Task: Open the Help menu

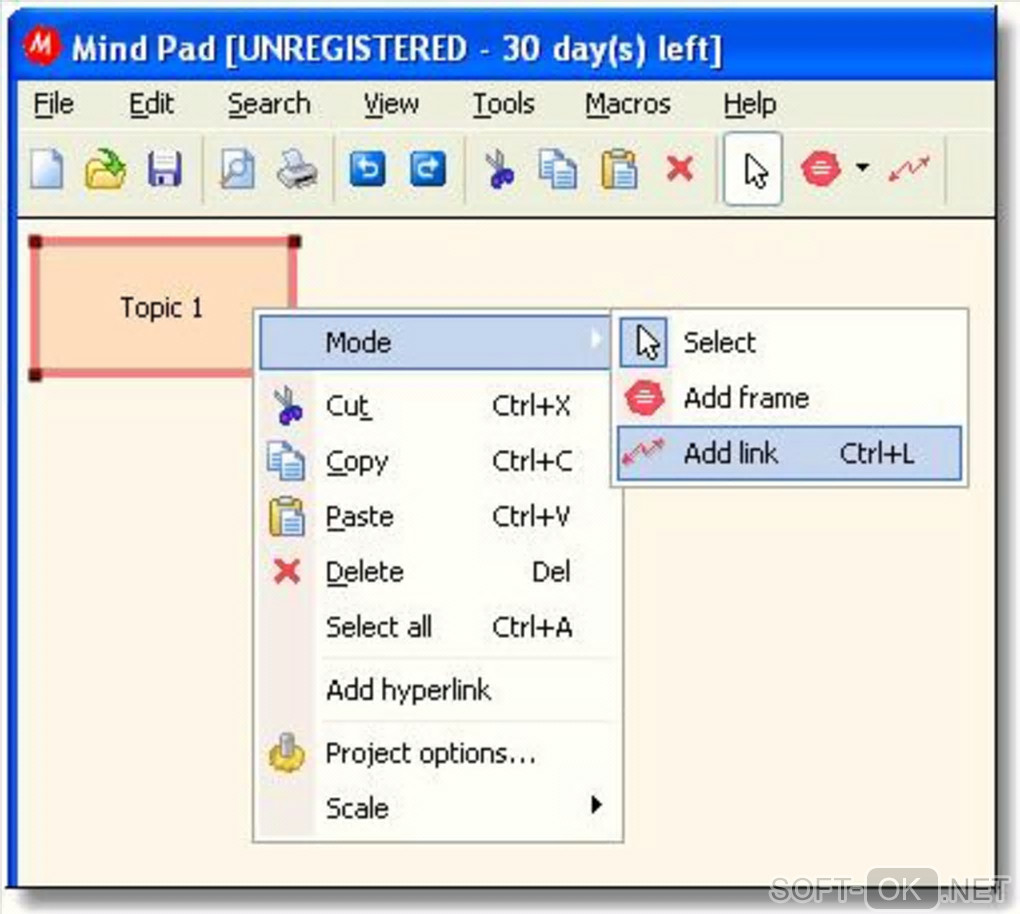Action: click(749, 104)
